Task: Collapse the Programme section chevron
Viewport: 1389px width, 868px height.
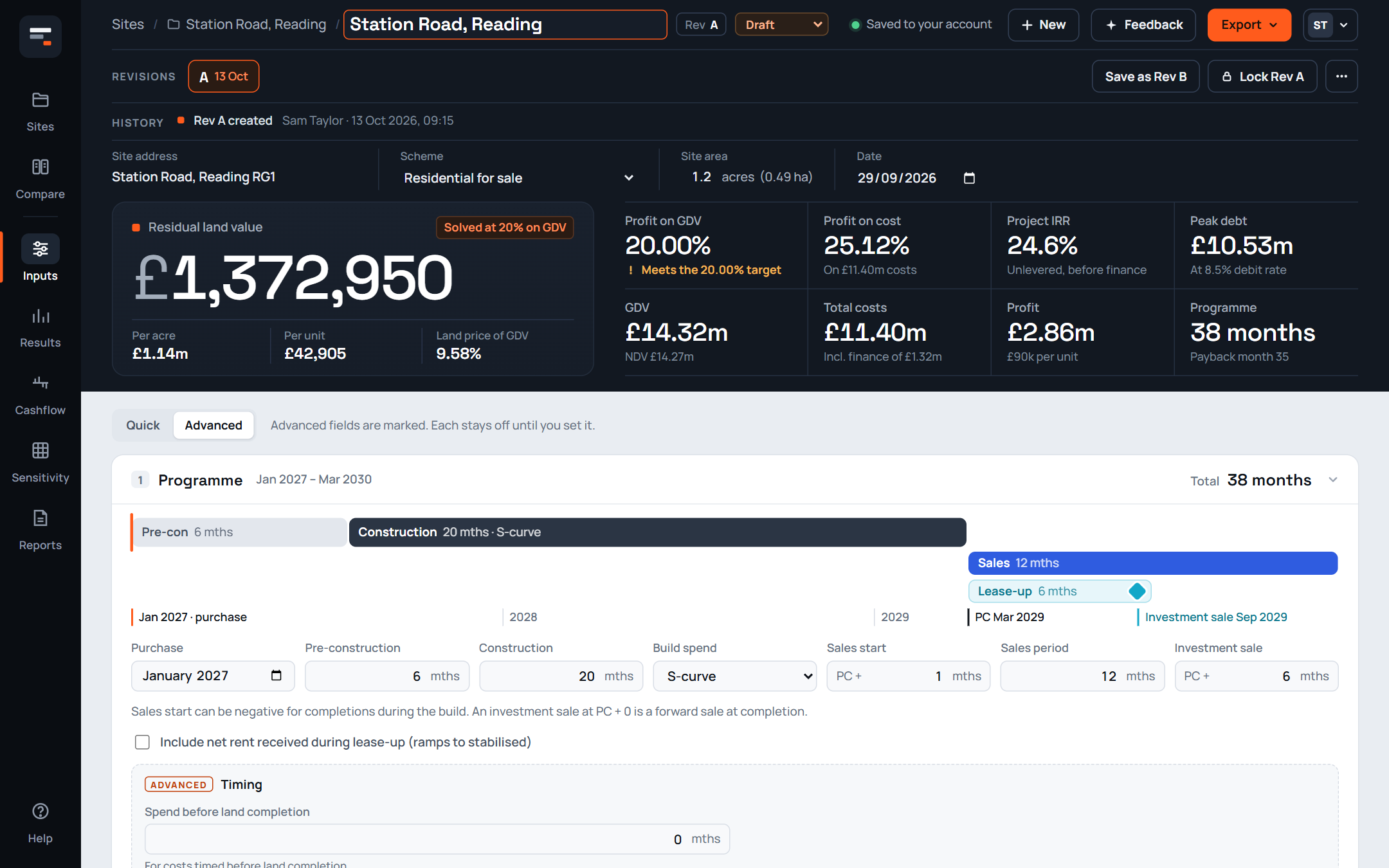Action: [1333, 480]
